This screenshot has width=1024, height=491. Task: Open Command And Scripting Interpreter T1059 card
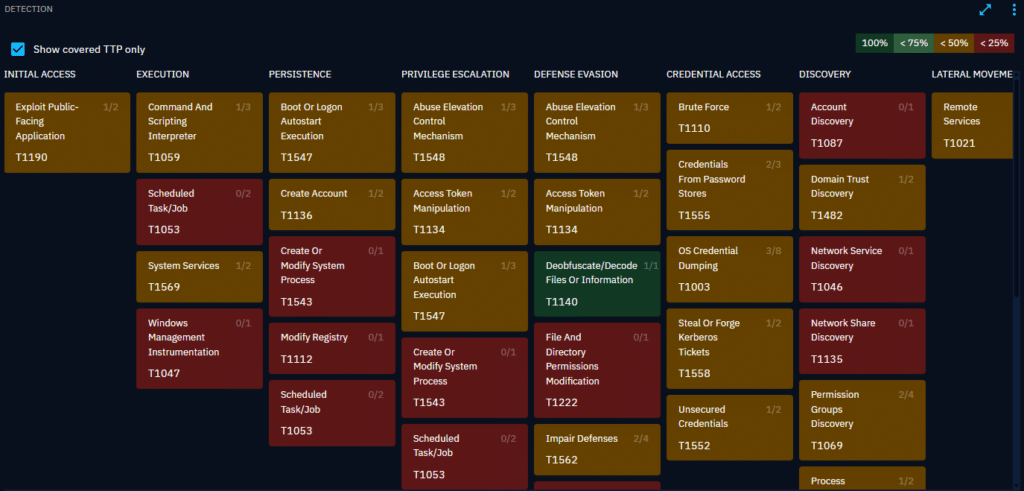(199, 133)
